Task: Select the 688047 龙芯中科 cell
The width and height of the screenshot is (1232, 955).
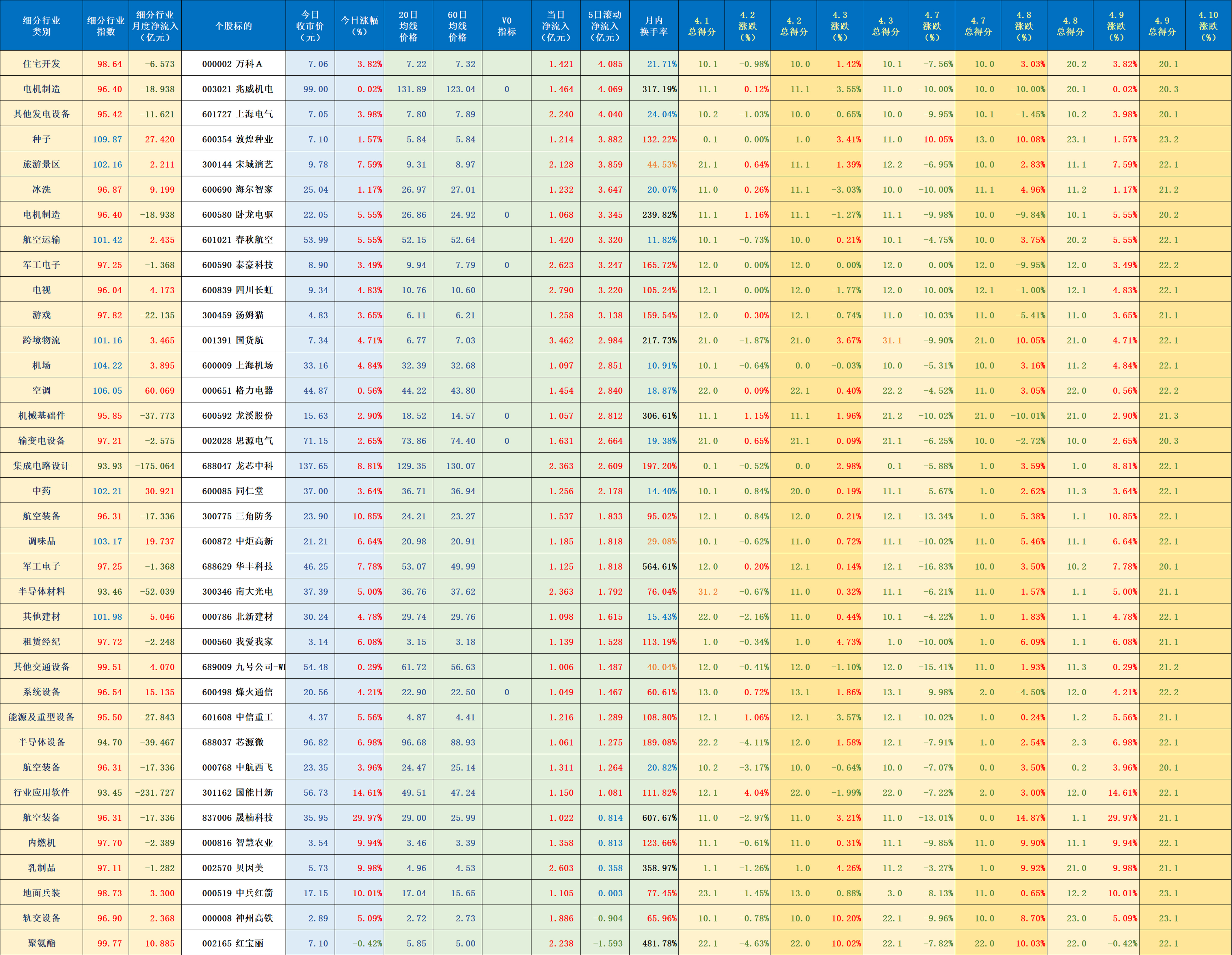Action: click(233, 466)
